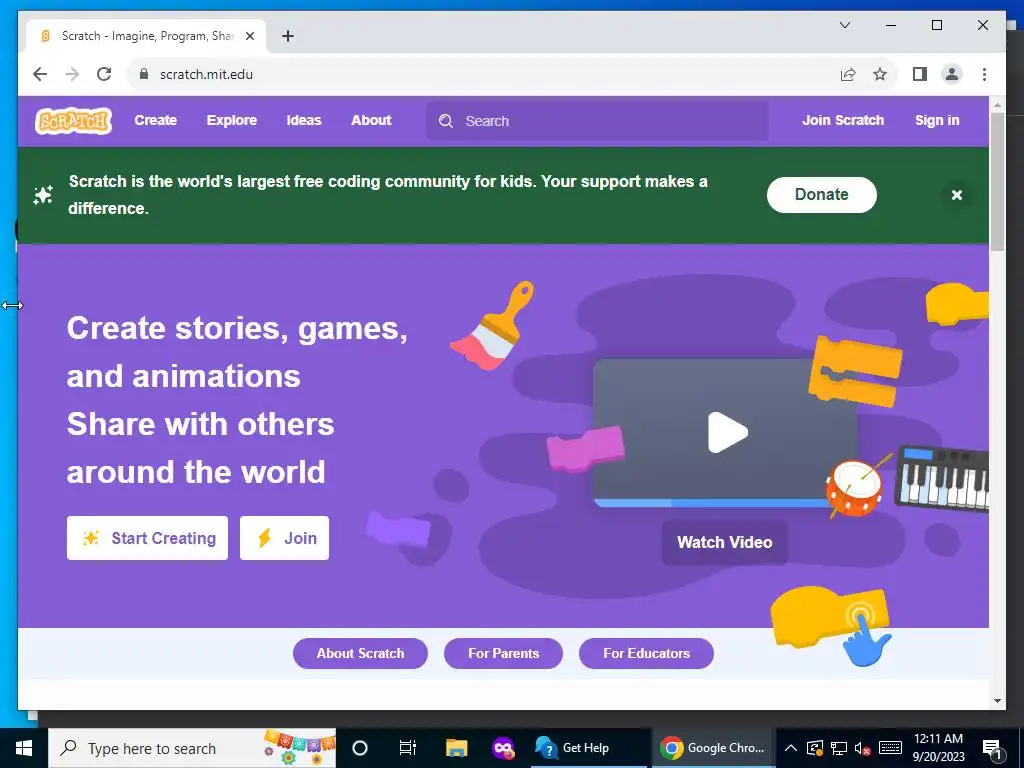Viewport: 1024px width, 768px height.
Task: Dismiss the green donation banner
Action: [x=957, y=195]
